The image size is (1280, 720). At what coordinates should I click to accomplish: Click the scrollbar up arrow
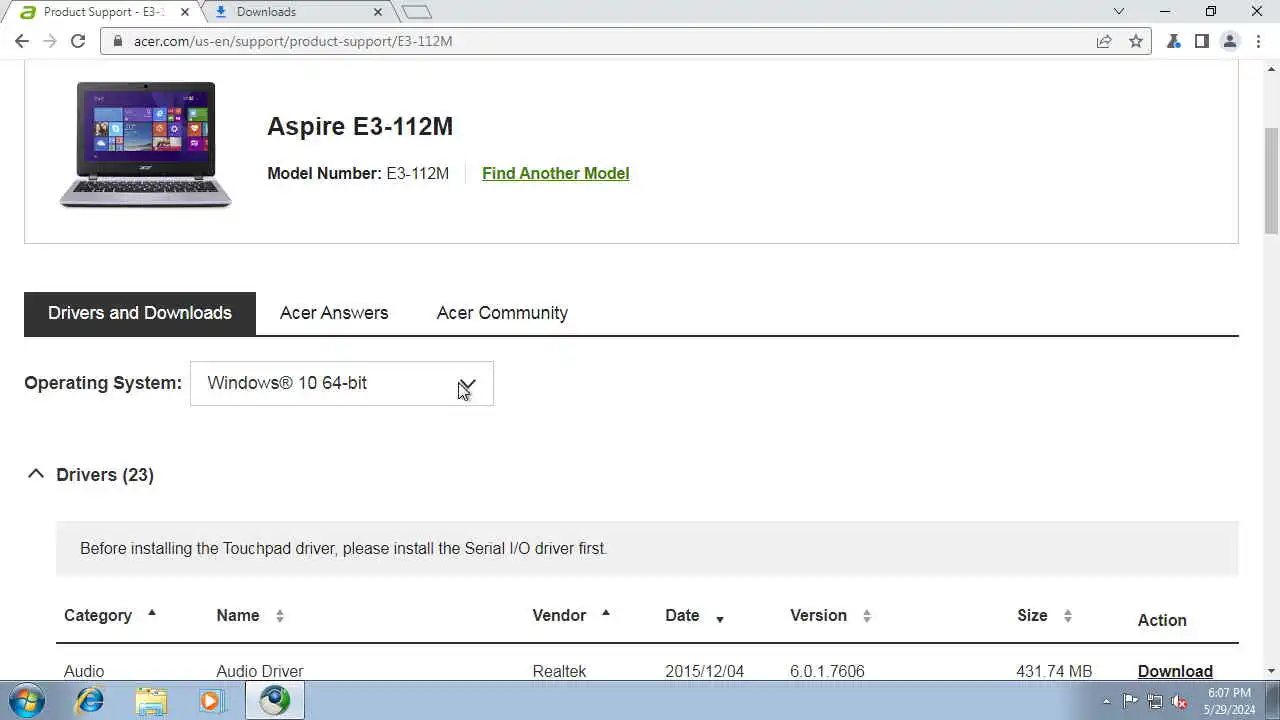1271,68
